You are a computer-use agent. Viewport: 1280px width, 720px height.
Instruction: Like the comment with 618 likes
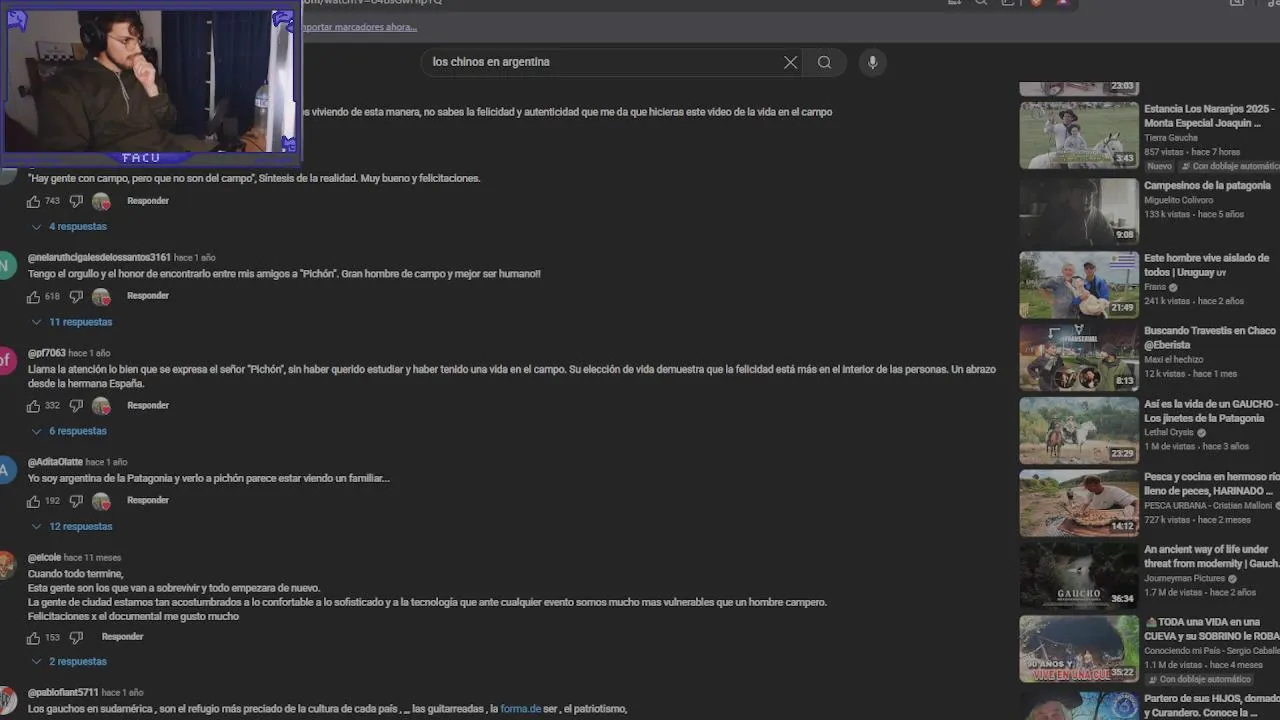coord(33,296)
